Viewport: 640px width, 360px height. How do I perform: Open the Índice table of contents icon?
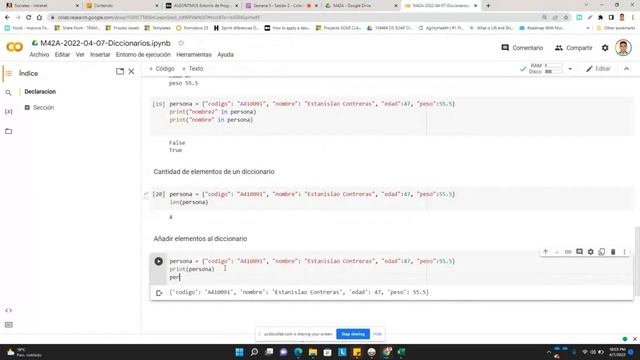coord(9,73)
